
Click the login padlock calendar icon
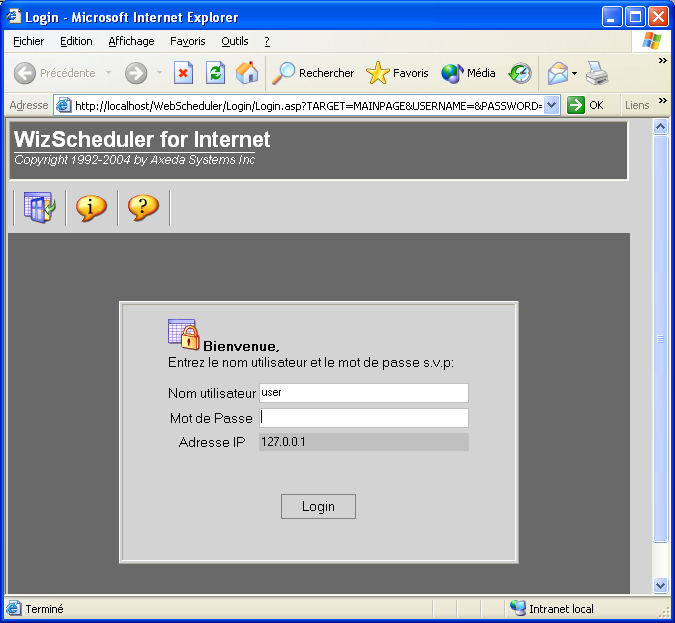coord(183,334)
